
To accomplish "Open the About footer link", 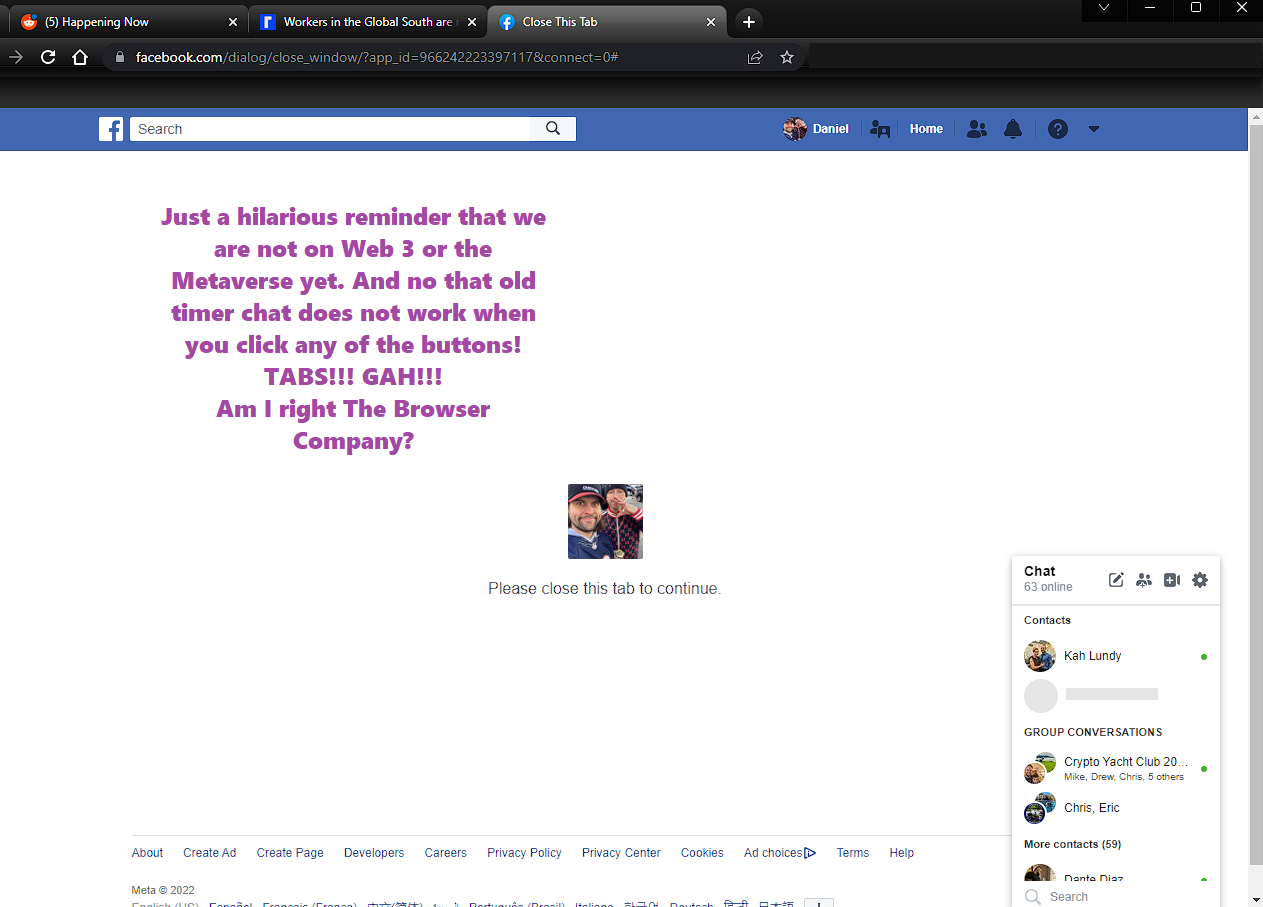I will click(147, 853).
